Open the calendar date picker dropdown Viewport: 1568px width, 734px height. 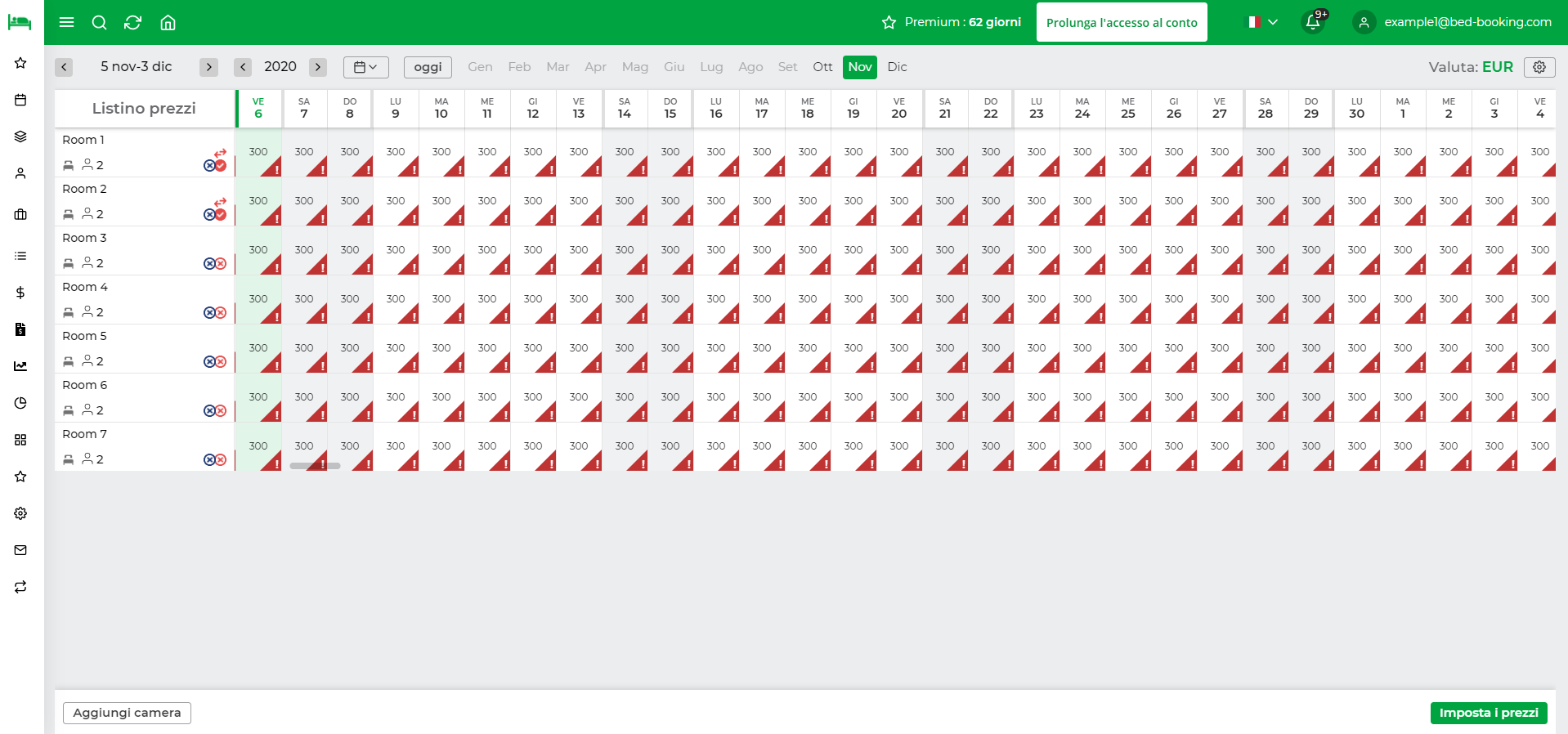point(365,67)
